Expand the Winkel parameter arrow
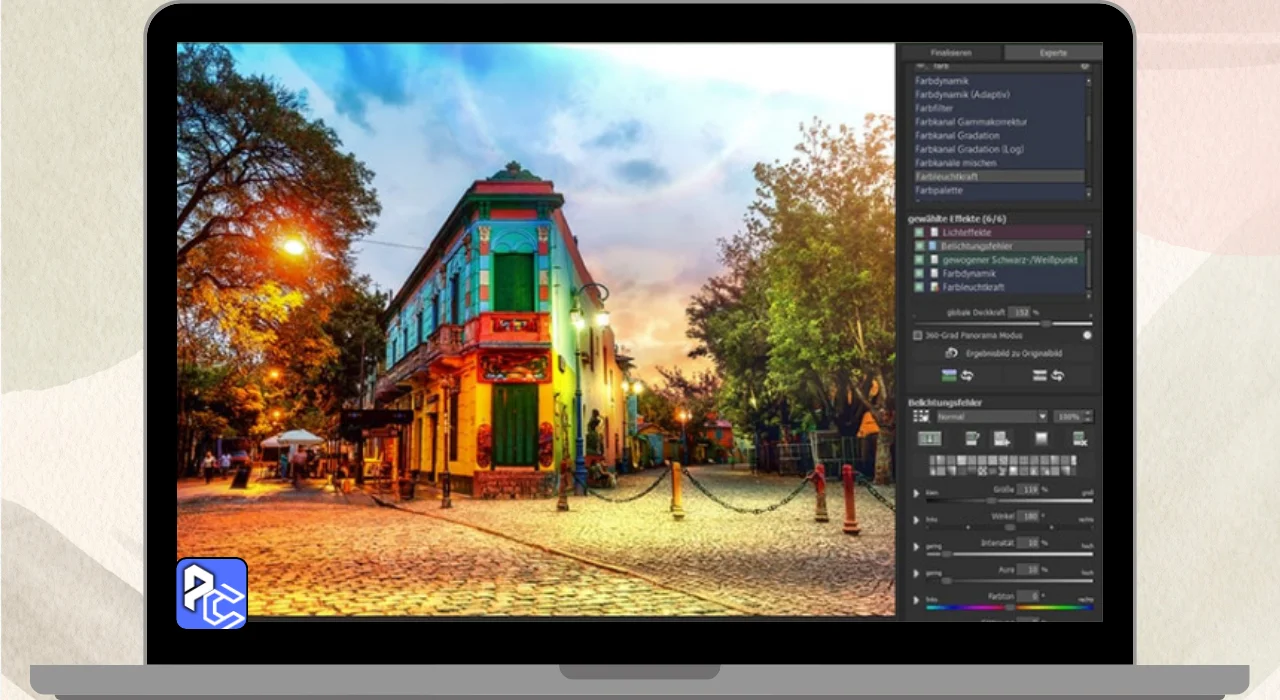 916,520
